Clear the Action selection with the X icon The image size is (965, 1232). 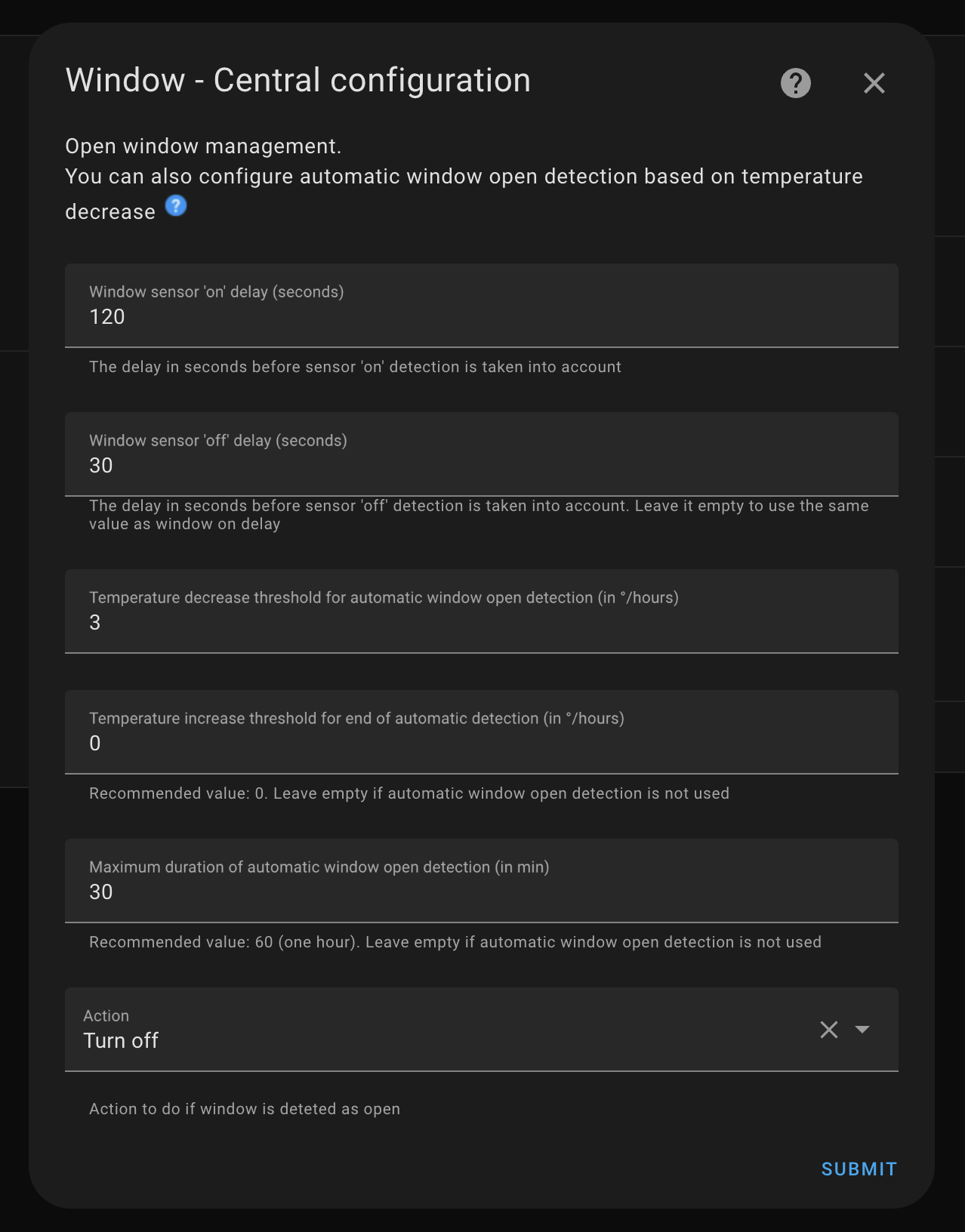click(829, 1030)
